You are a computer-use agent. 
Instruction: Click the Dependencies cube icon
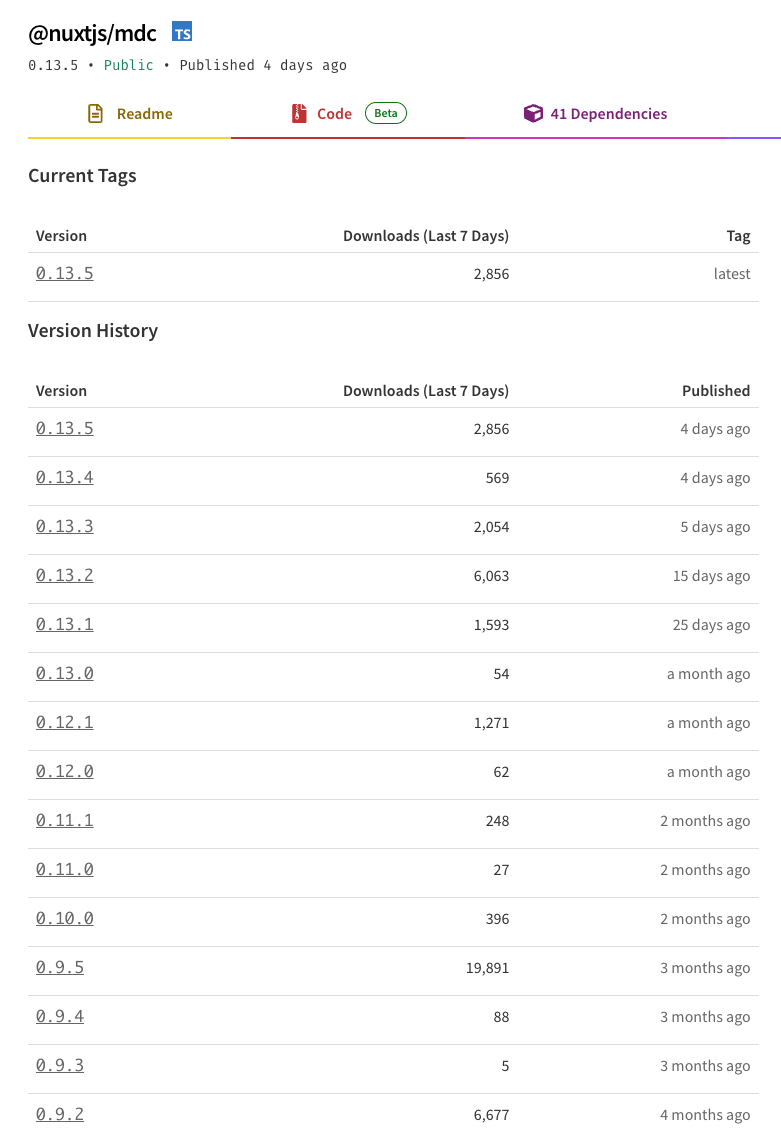point(533,114)
